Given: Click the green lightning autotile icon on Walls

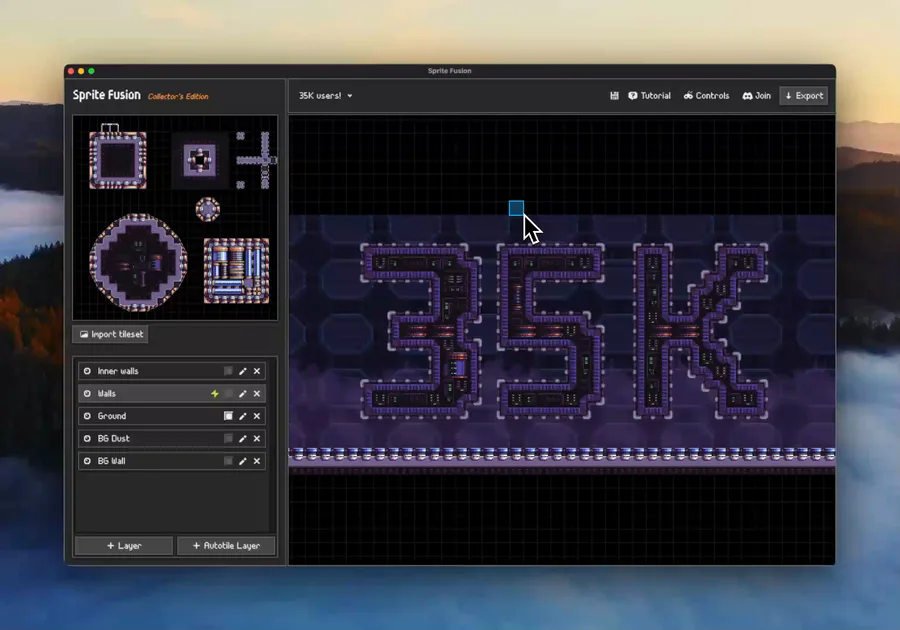Looking at the screenshot, I should (215, 394).
